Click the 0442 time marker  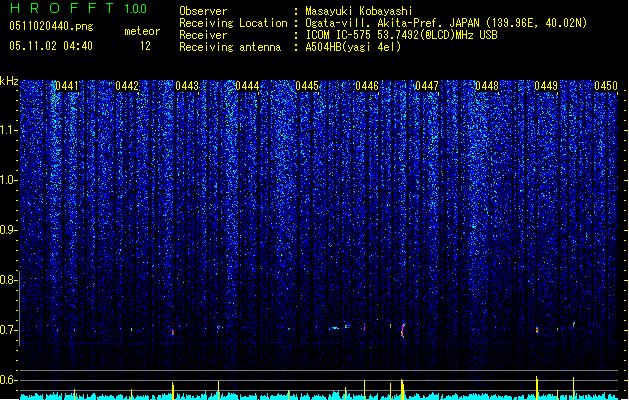127,86
